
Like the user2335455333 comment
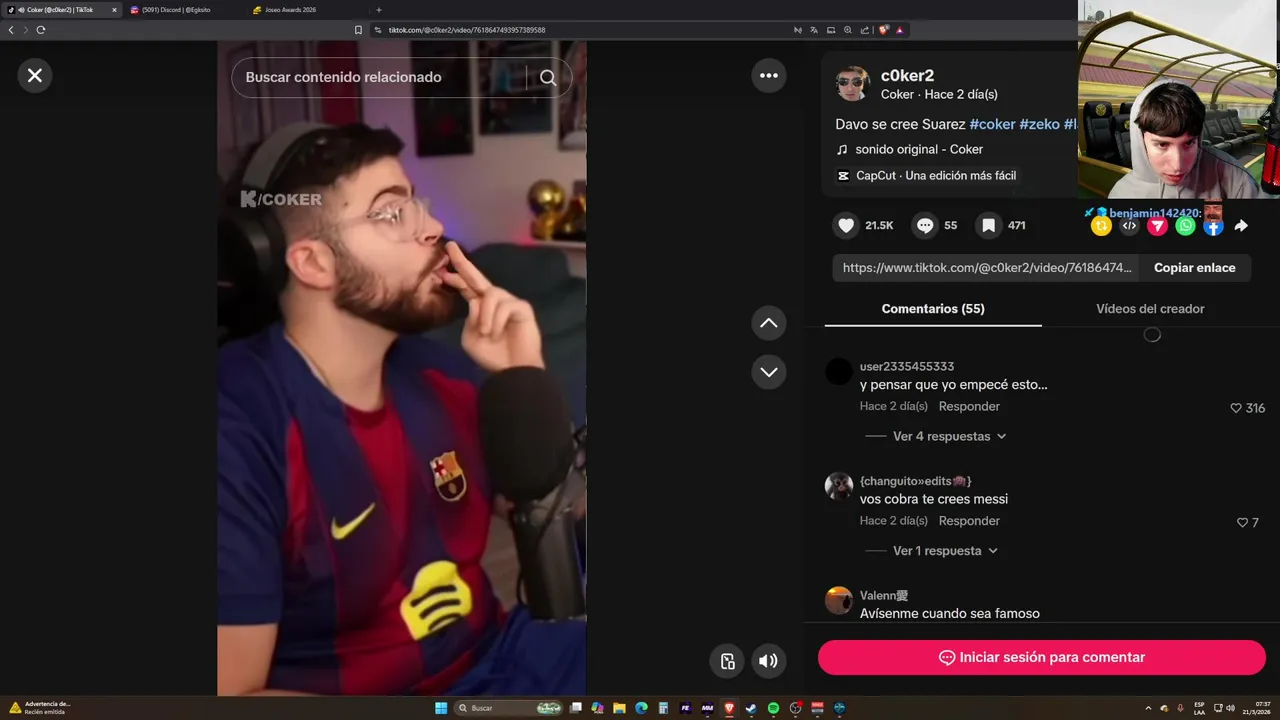pos(1236,408)
